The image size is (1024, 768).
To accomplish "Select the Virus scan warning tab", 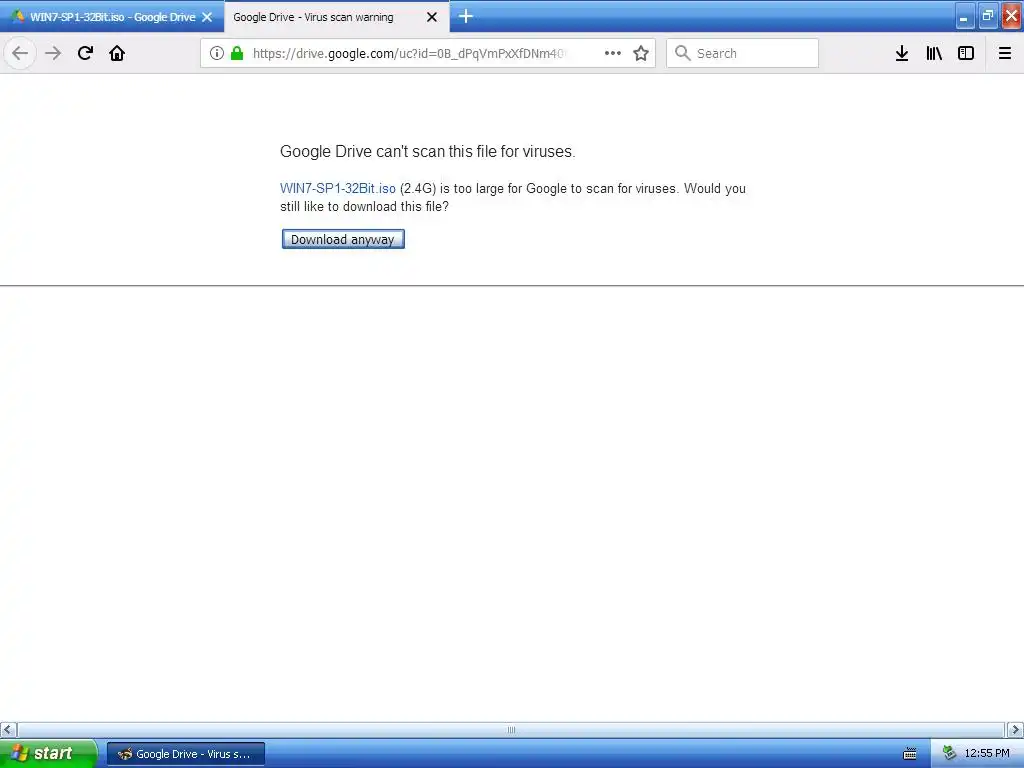I will coord(336,17).
